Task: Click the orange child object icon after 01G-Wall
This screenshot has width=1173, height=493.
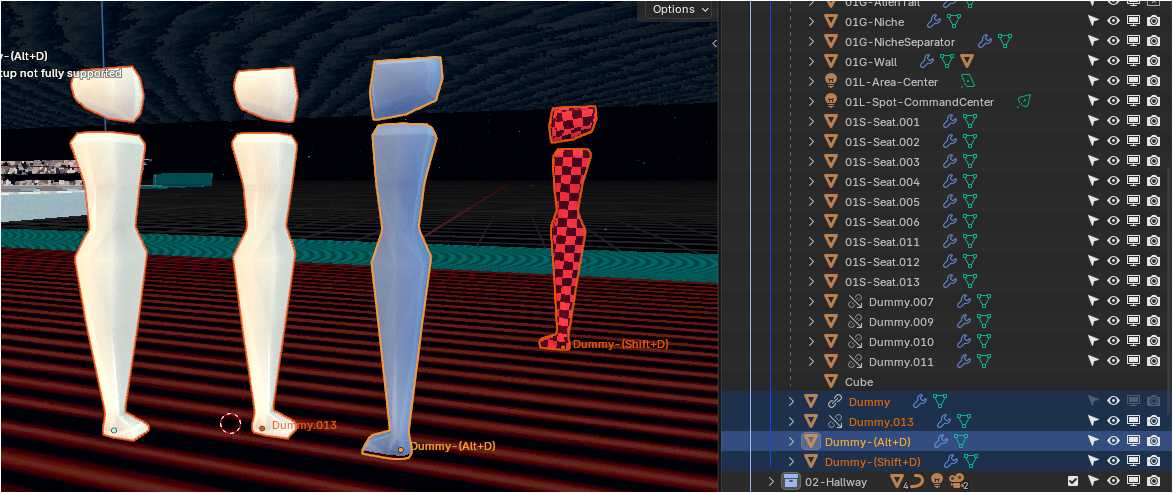Action: point(967,61)
